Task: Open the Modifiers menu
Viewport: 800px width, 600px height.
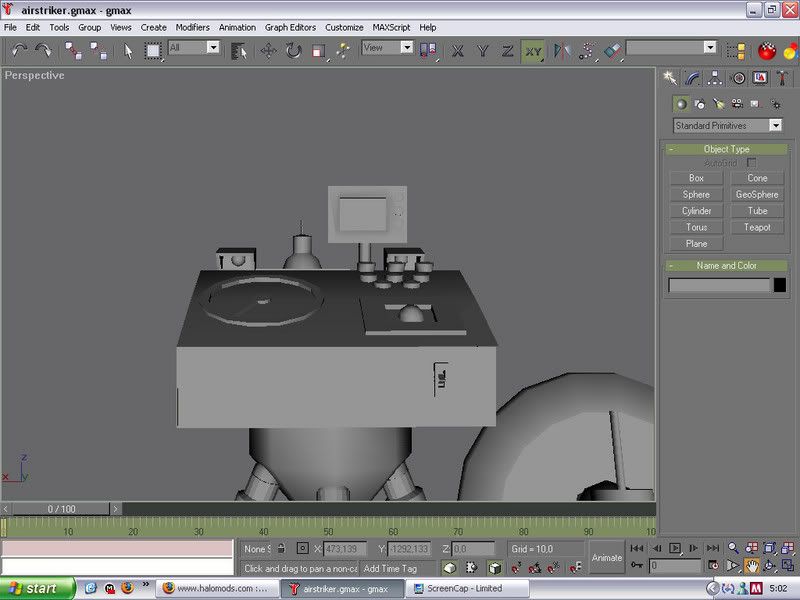Action: (x=192, y=28)
